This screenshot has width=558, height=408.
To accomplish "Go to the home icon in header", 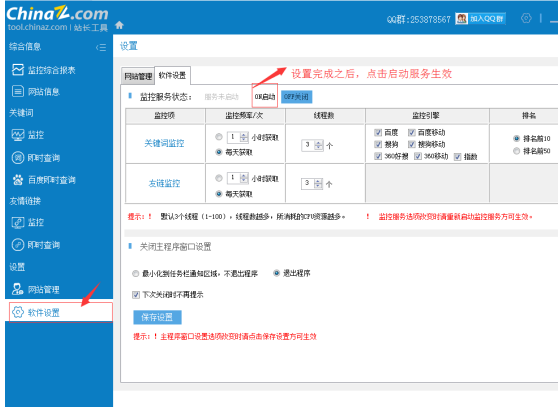I will point(119,25).
